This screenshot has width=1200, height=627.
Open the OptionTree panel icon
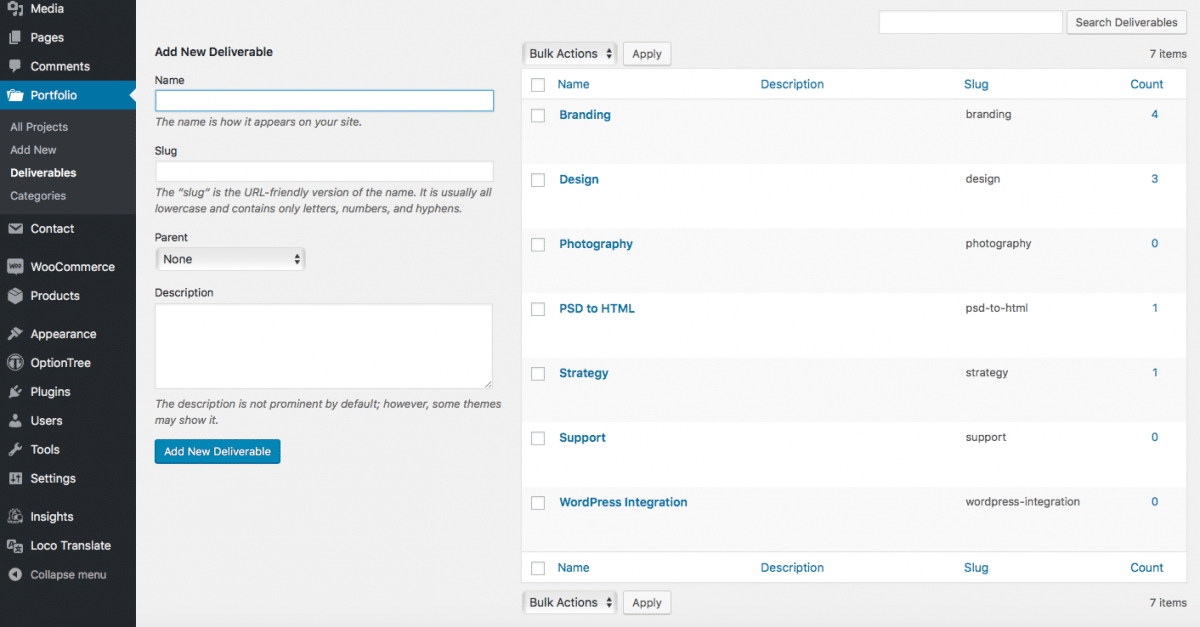pyautogui.click(x=17, y=362)
